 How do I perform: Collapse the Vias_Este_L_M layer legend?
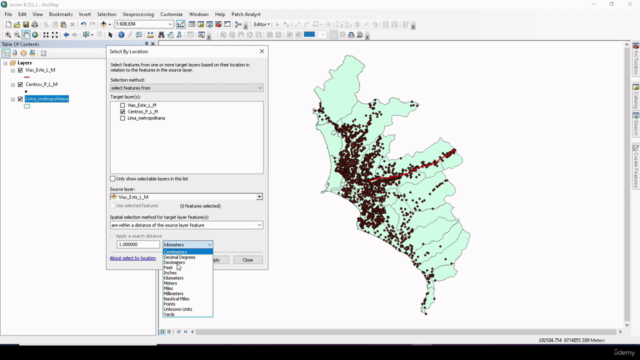coord(13,70)
